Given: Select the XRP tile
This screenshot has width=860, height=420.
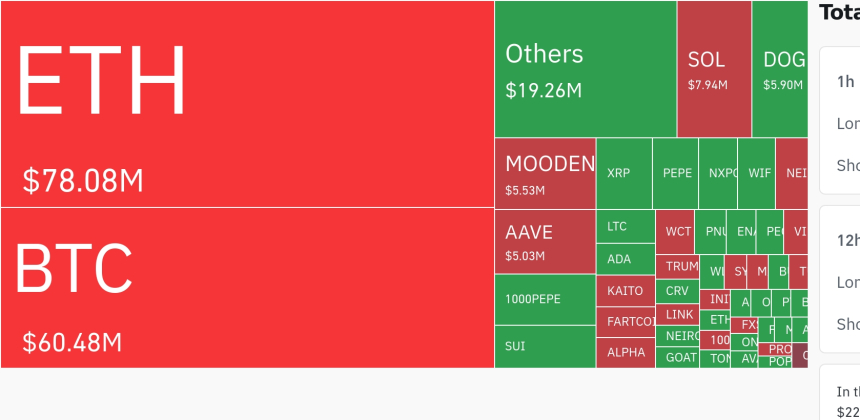Looking at the screenshot, I should pos(624,173).
